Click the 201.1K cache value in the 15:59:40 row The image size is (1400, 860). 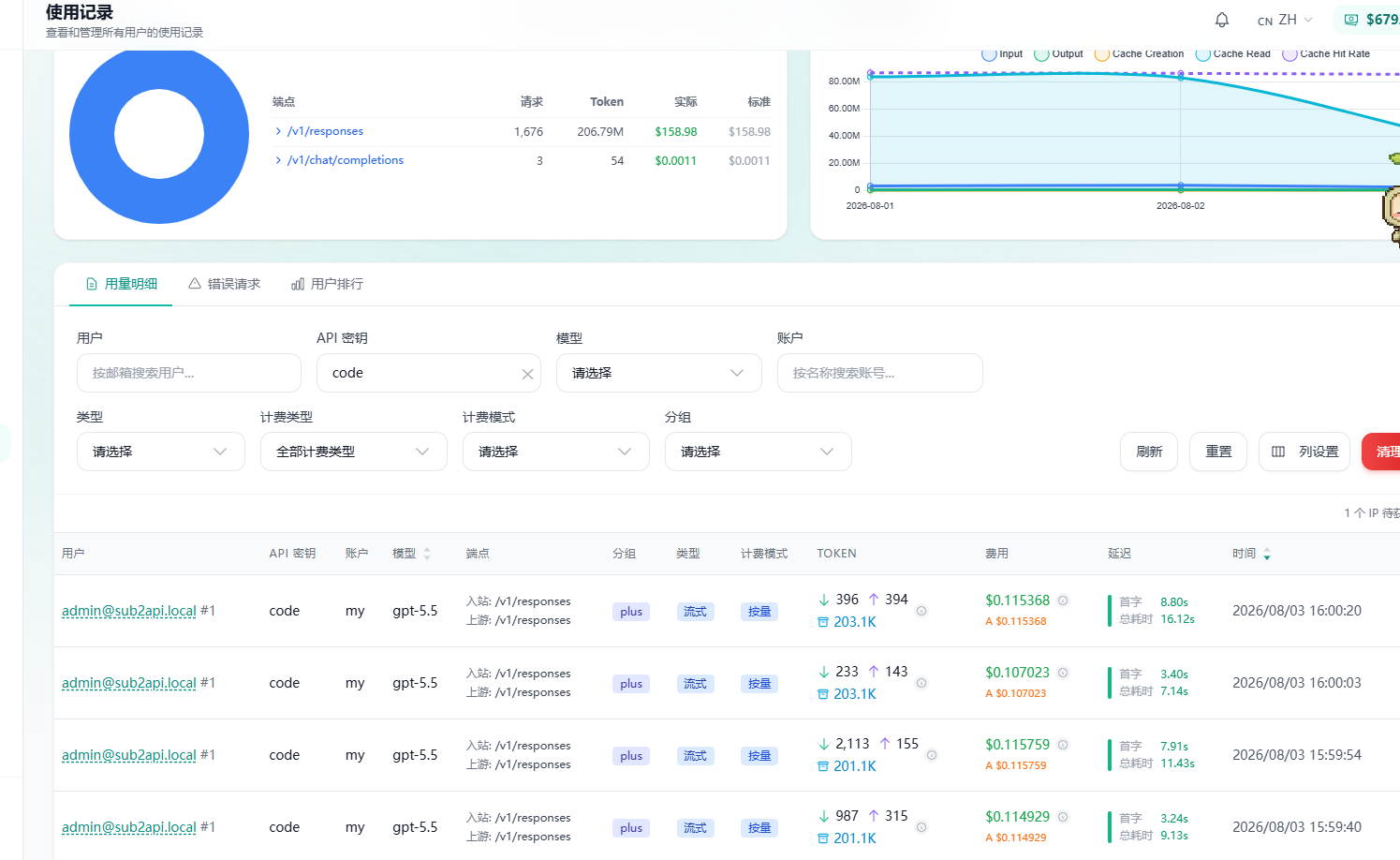click(x=855, y=838)
